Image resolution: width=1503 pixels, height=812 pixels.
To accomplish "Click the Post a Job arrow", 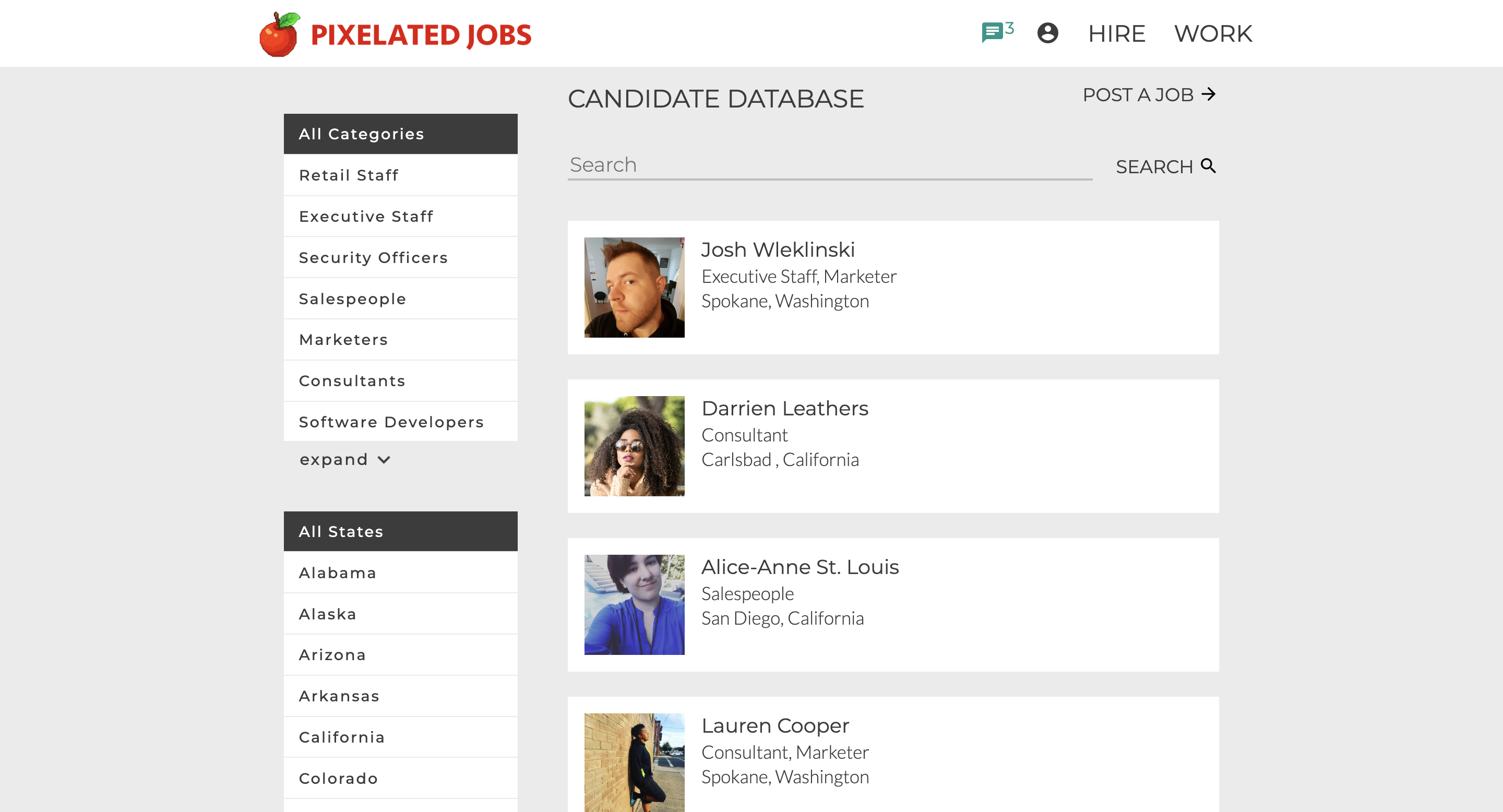I will tap(1209, 94).
